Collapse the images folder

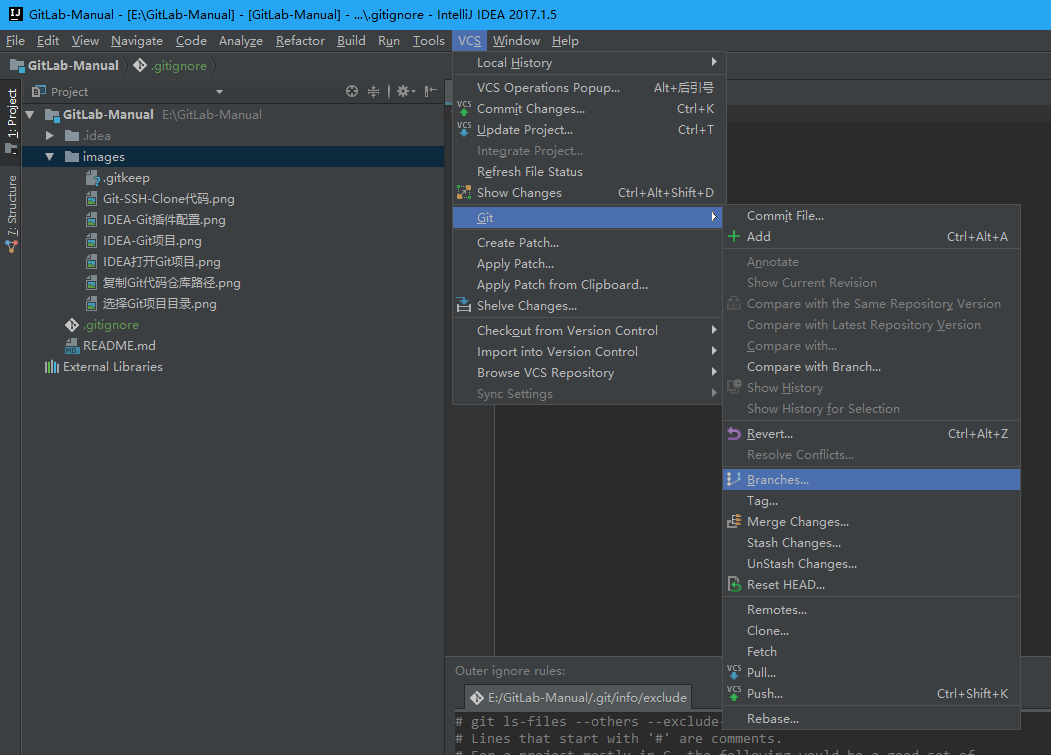tap(50, 157)
